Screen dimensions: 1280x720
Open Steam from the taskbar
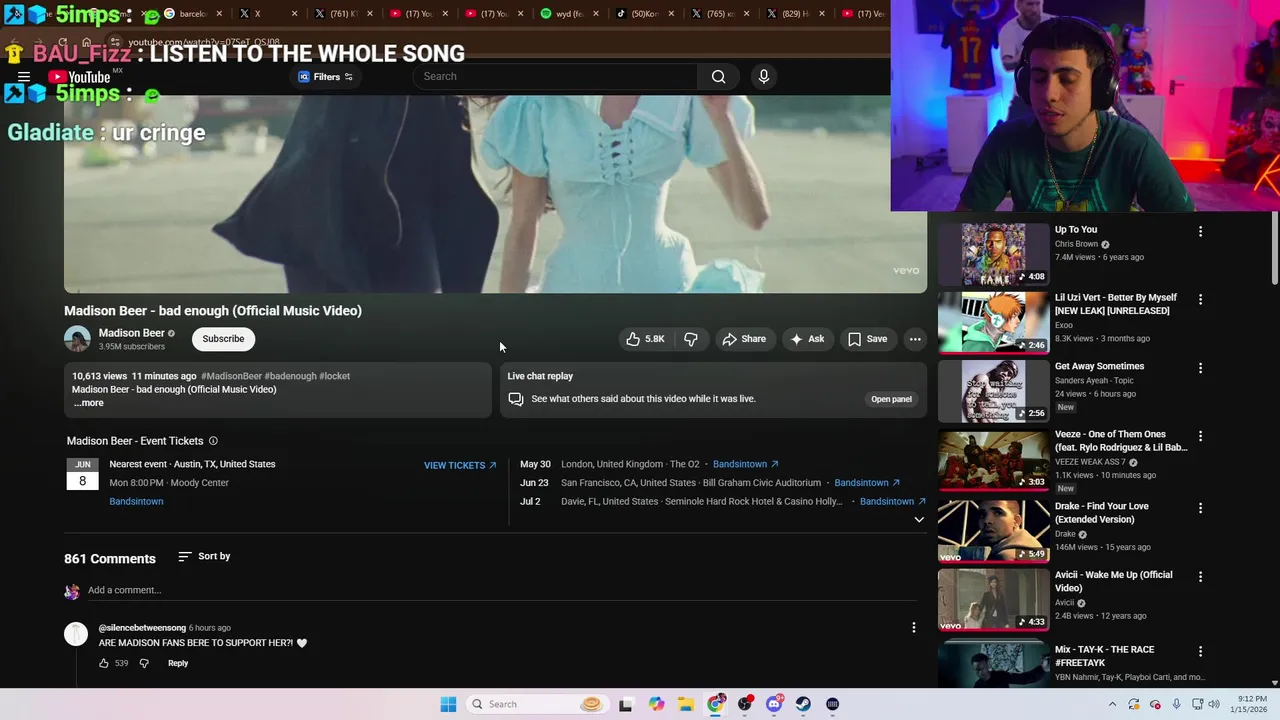[x=803, y=704]
